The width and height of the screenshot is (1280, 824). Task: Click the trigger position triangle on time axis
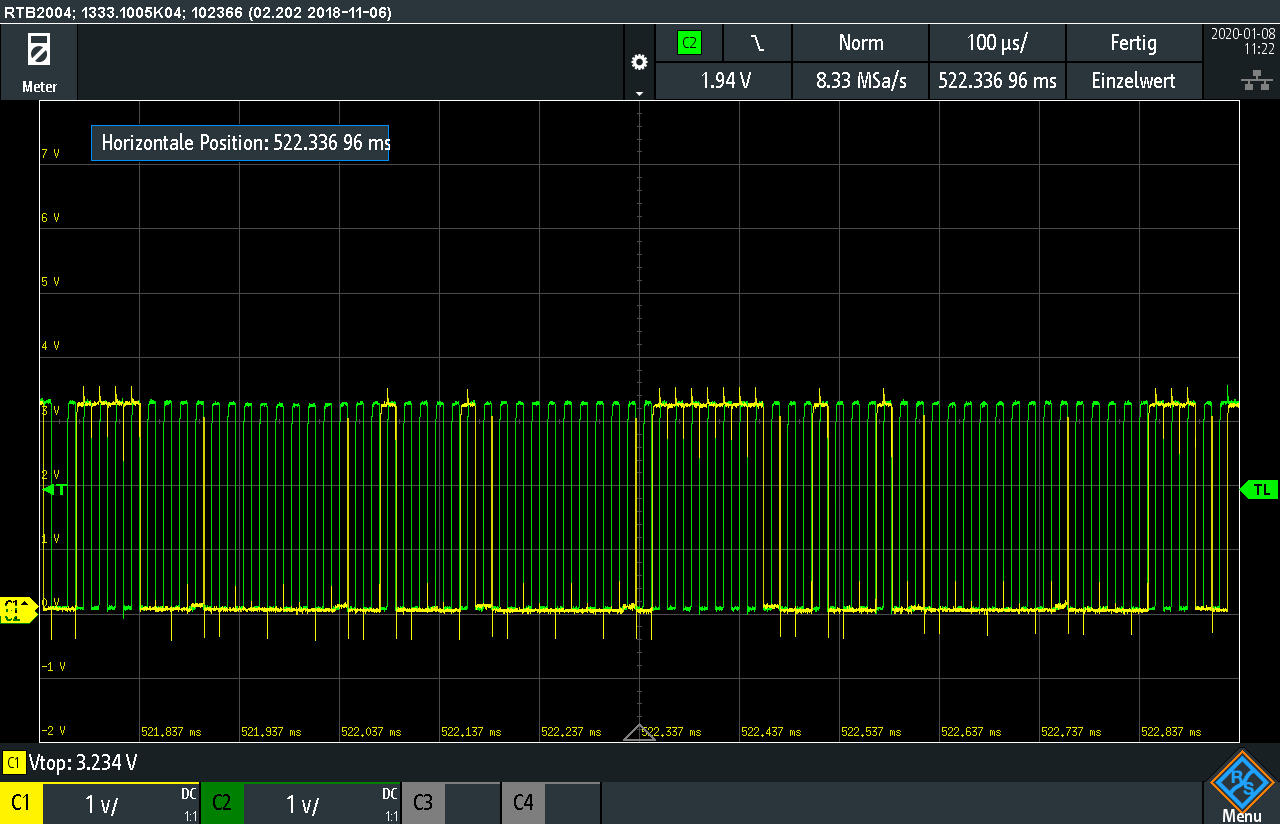point(639,733)
